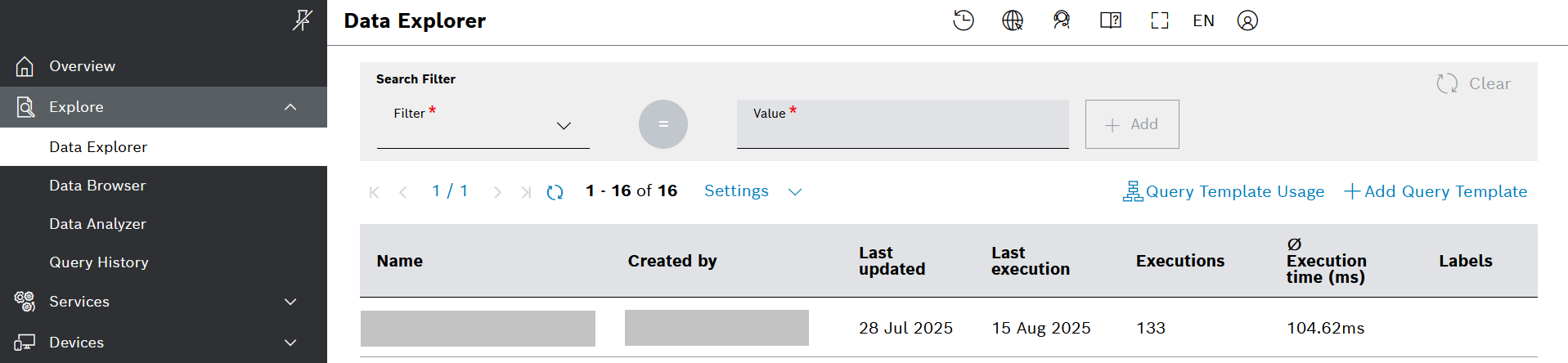This screenshot has height=363, width=1568.
Task: Click the globe icon in header
Action: coord(1013,20)
